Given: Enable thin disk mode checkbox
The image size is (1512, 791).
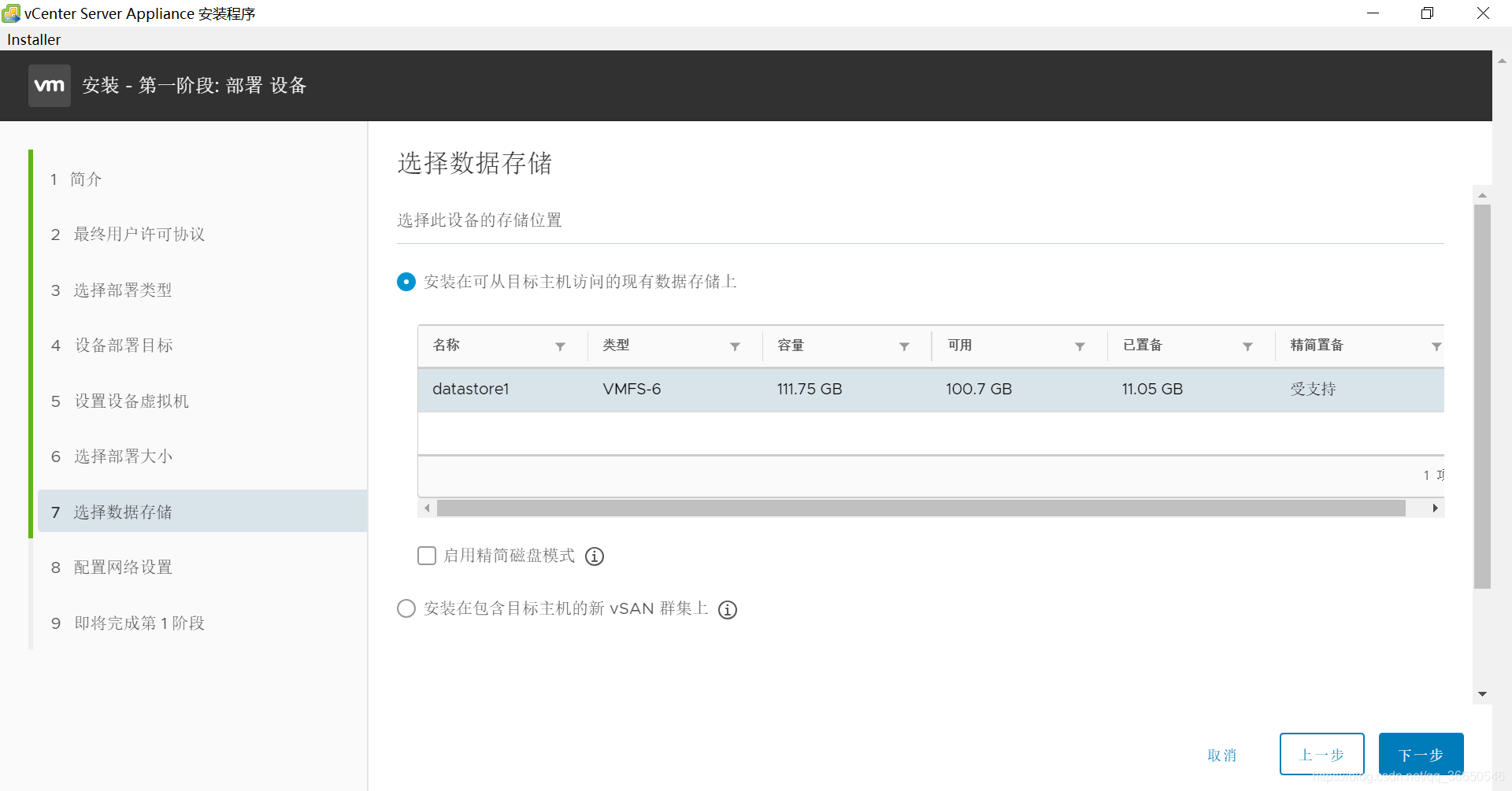Looking at the screenshot, I should point(427,556).
